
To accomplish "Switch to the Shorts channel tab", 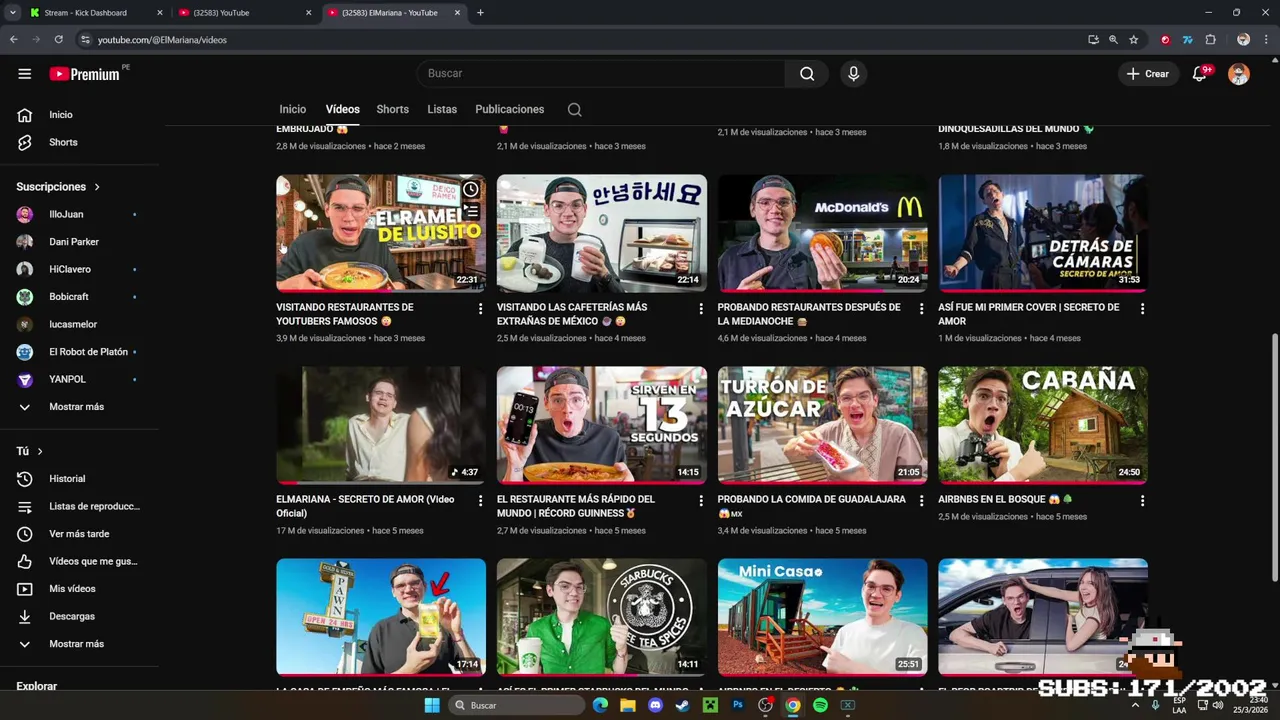I will [392, 110].
